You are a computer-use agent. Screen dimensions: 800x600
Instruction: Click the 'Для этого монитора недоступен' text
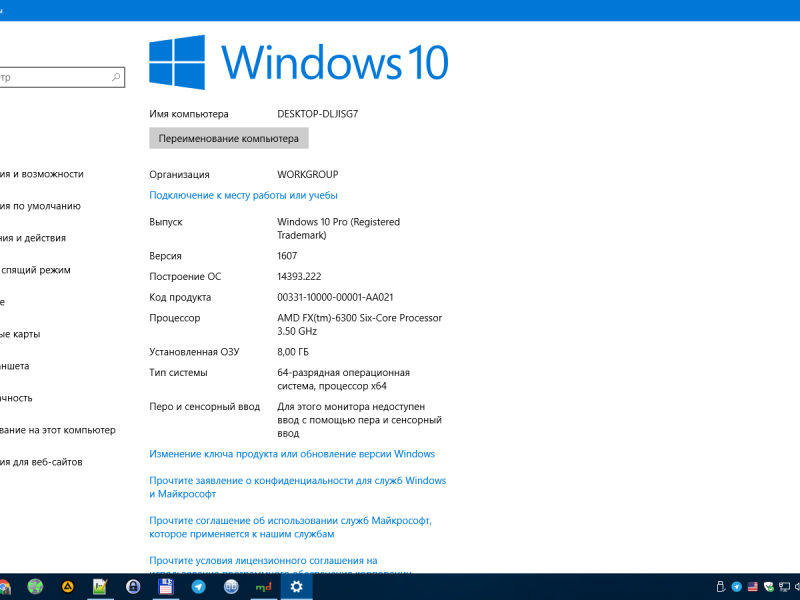click(359, 420)
